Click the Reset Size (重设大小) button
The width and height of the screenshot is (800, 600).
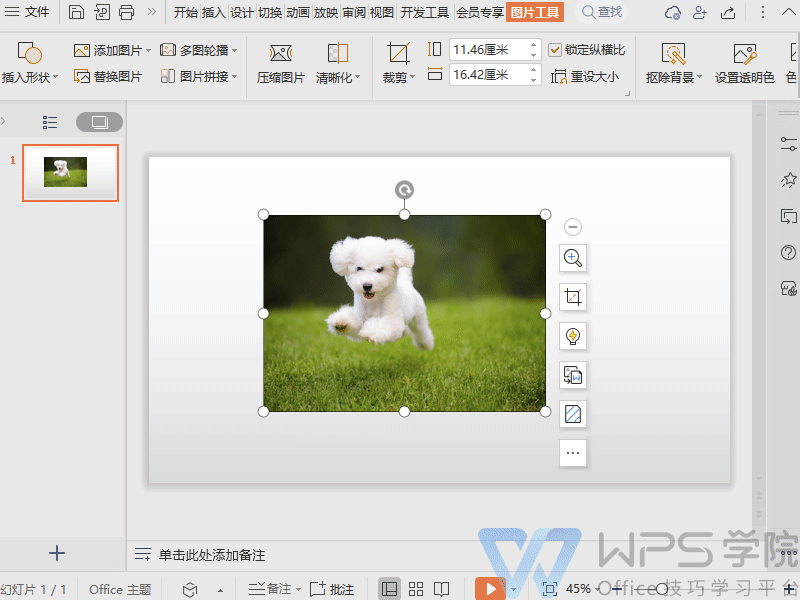pyautogui.click(x=586, y=77)
